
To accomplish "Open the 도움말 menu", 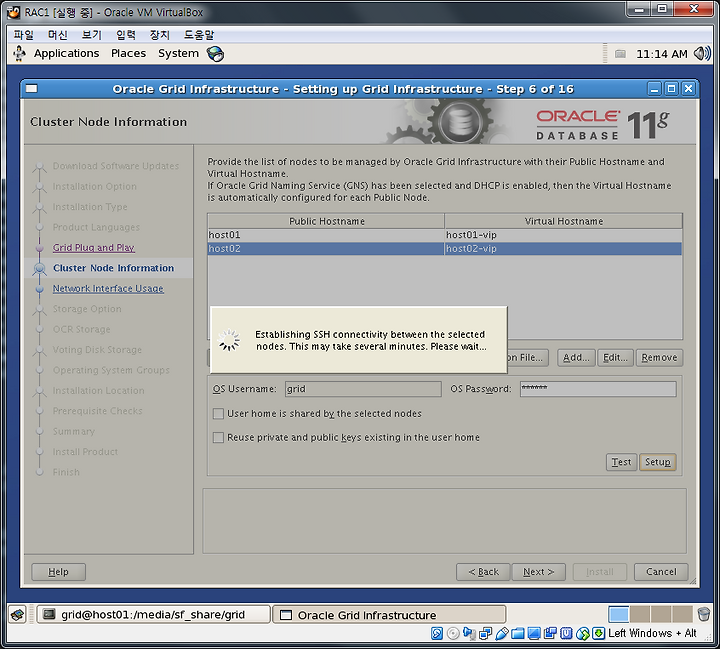I will click(199, 35).
